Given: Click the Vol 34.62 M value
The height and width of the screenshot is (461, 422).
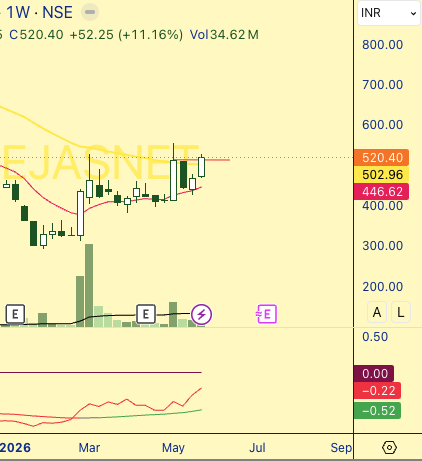Looking at the screenshot, I should pos(224,35).
